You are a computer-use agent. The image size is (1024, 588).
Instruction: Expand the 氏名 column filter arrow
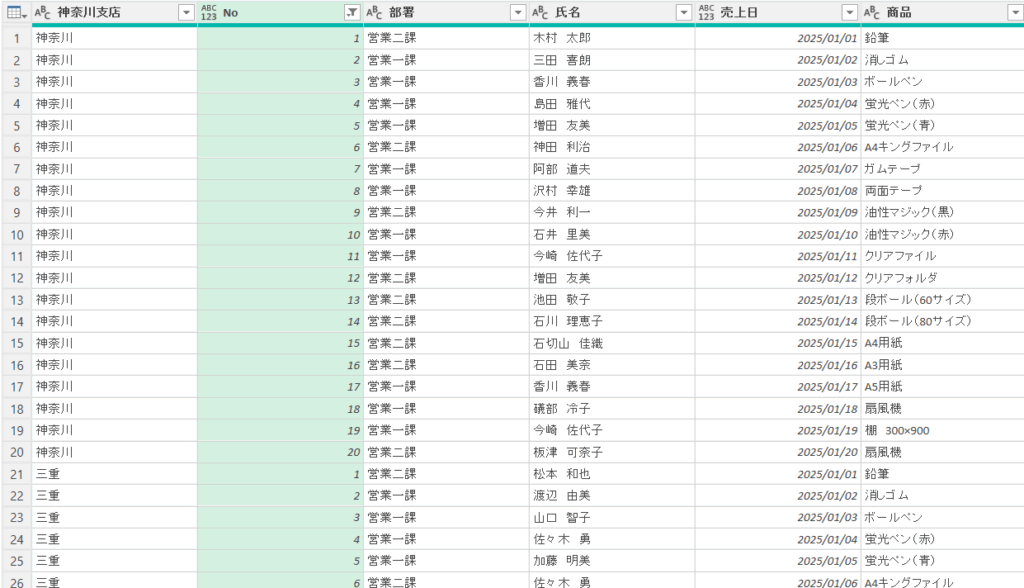(683, 12)
